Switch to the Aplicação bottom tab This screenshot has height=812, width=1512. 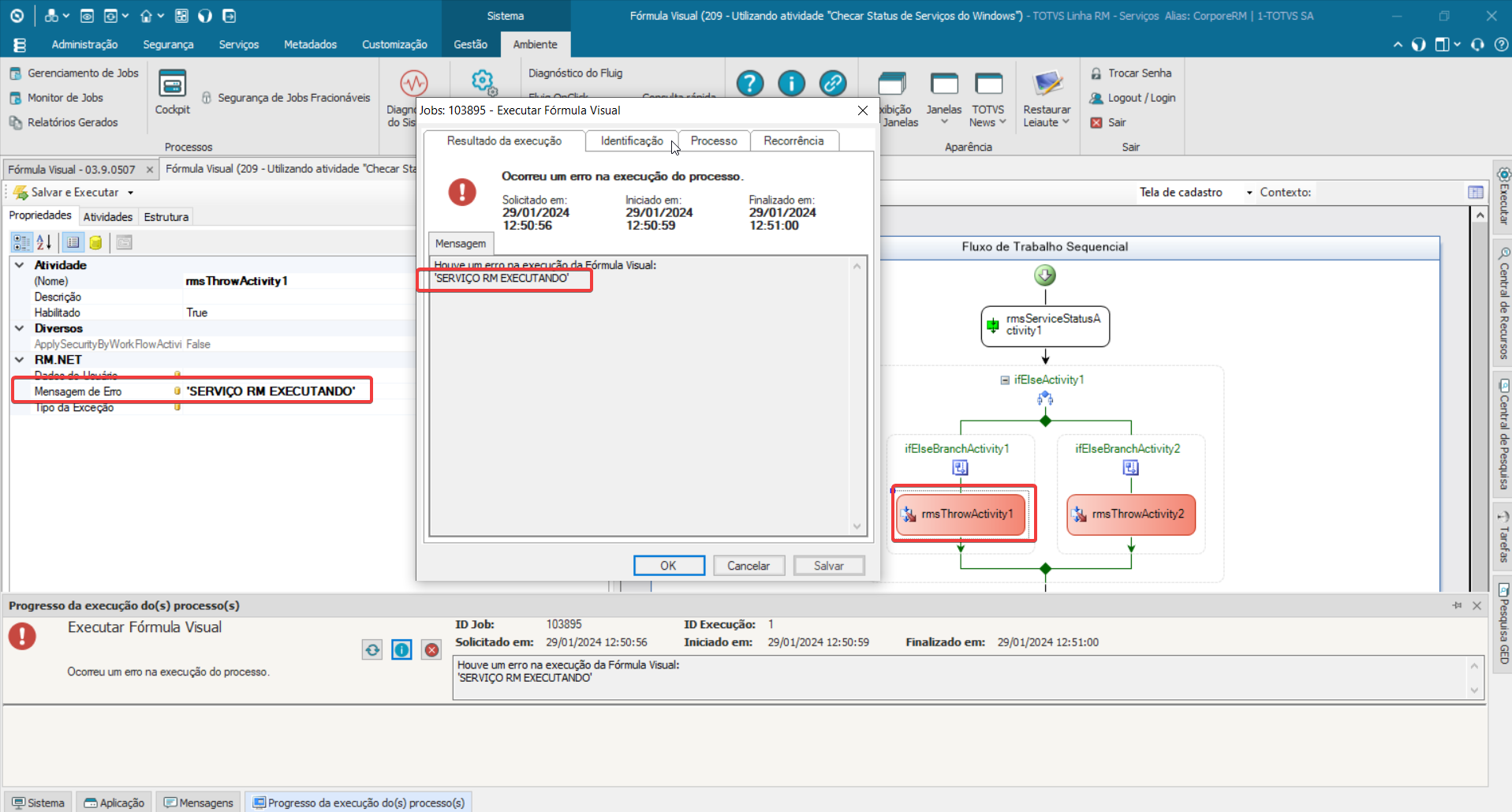pos(114,803)
